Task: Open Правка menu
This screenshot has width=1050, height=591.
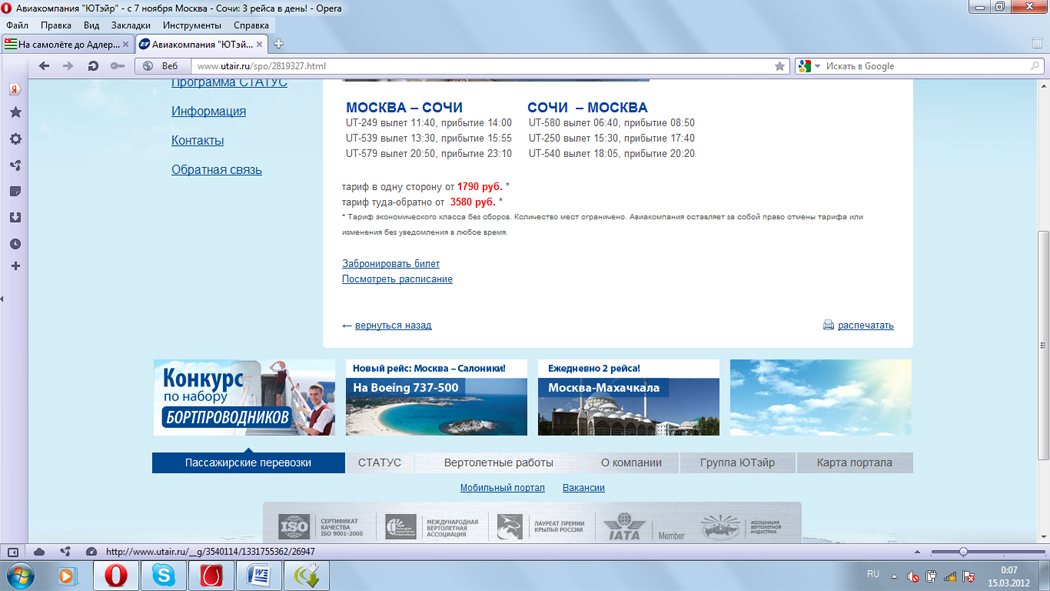Action: click(56, 25)
